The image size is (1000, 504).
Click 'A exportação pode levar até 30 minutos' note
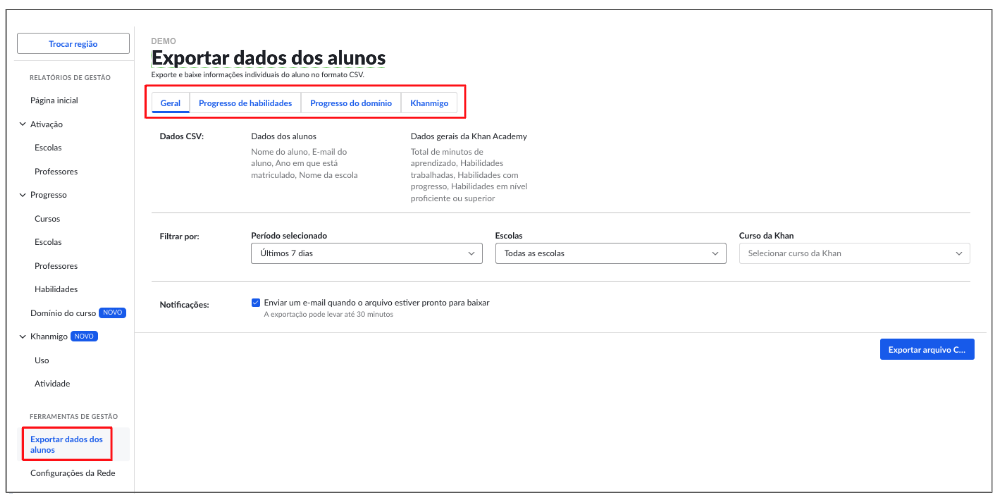[x=328, y=315]
